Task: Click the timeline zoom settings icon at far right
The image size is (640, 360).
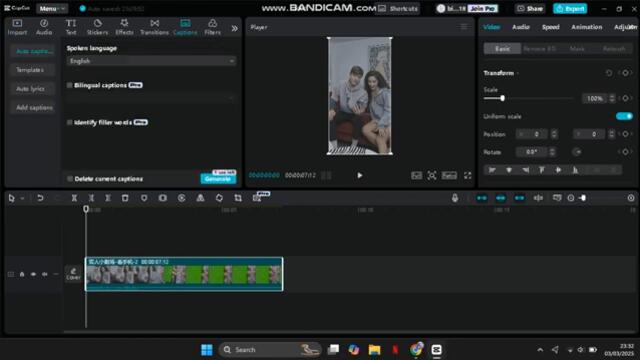Action: coord(631,198)
